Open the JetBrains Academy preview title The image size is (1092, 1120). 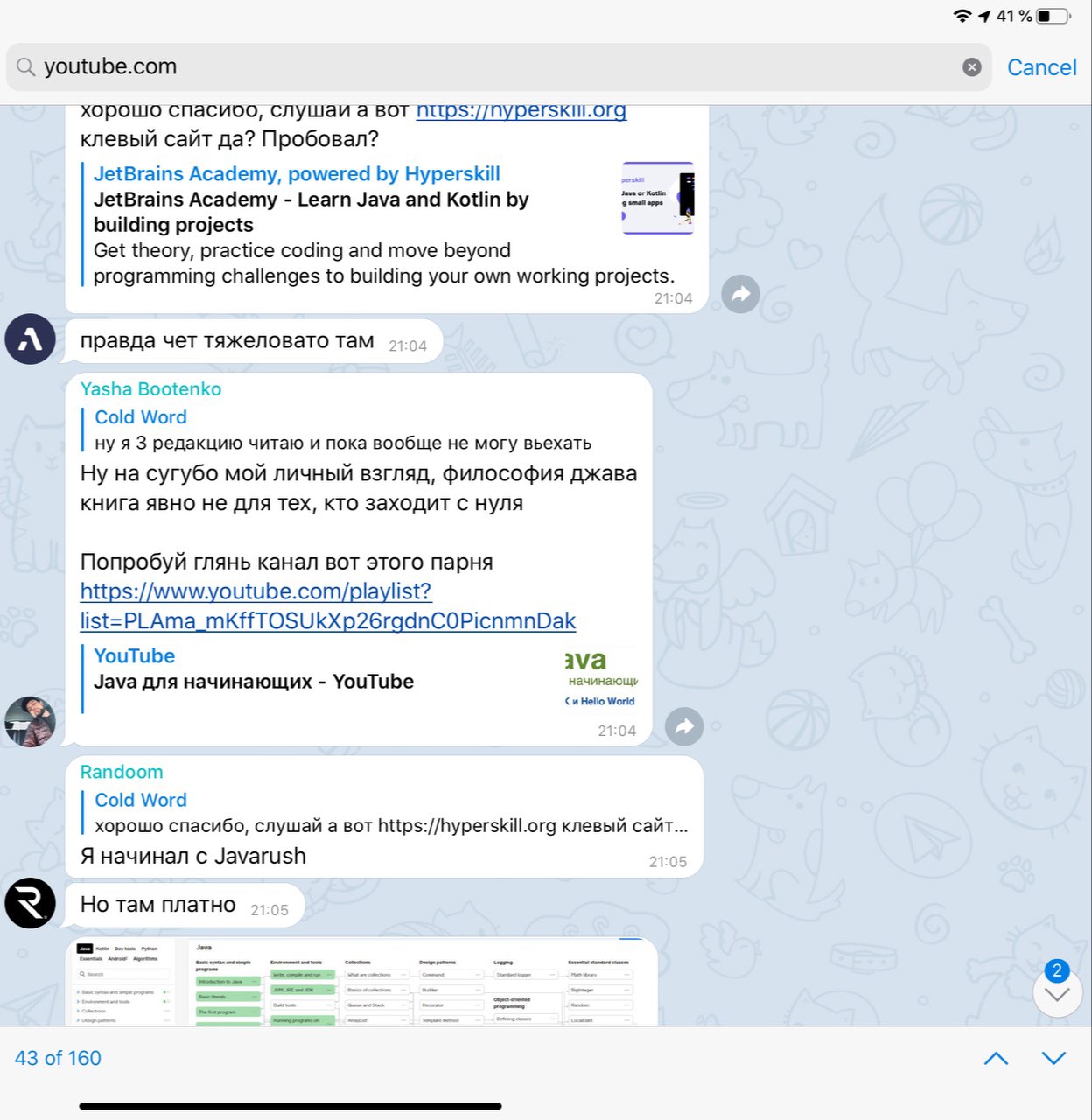click(x=297, y=174)
